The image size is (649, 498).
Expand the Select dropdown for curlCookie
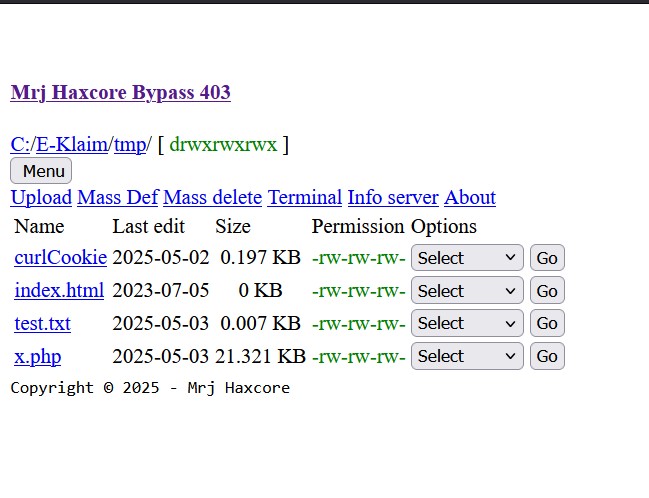[x=467, y=257]
